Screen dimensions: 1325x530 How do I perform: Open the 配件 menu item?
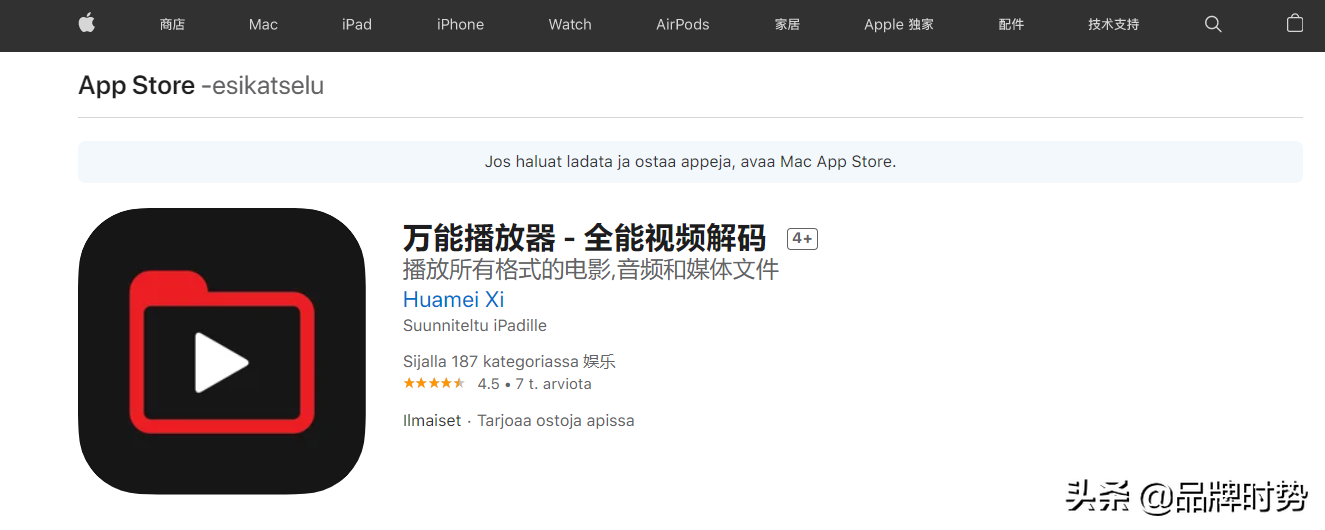click(1011, 24)
